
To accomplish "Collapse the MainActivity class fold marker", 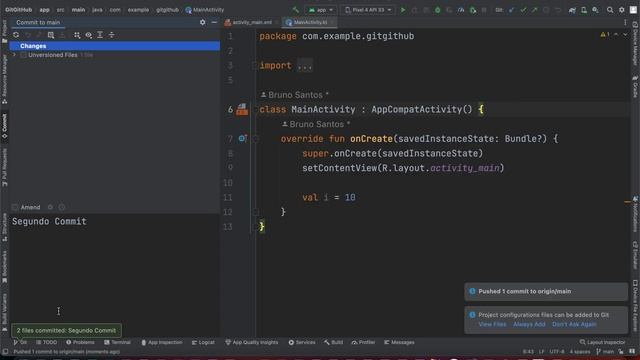I will 255,109.
